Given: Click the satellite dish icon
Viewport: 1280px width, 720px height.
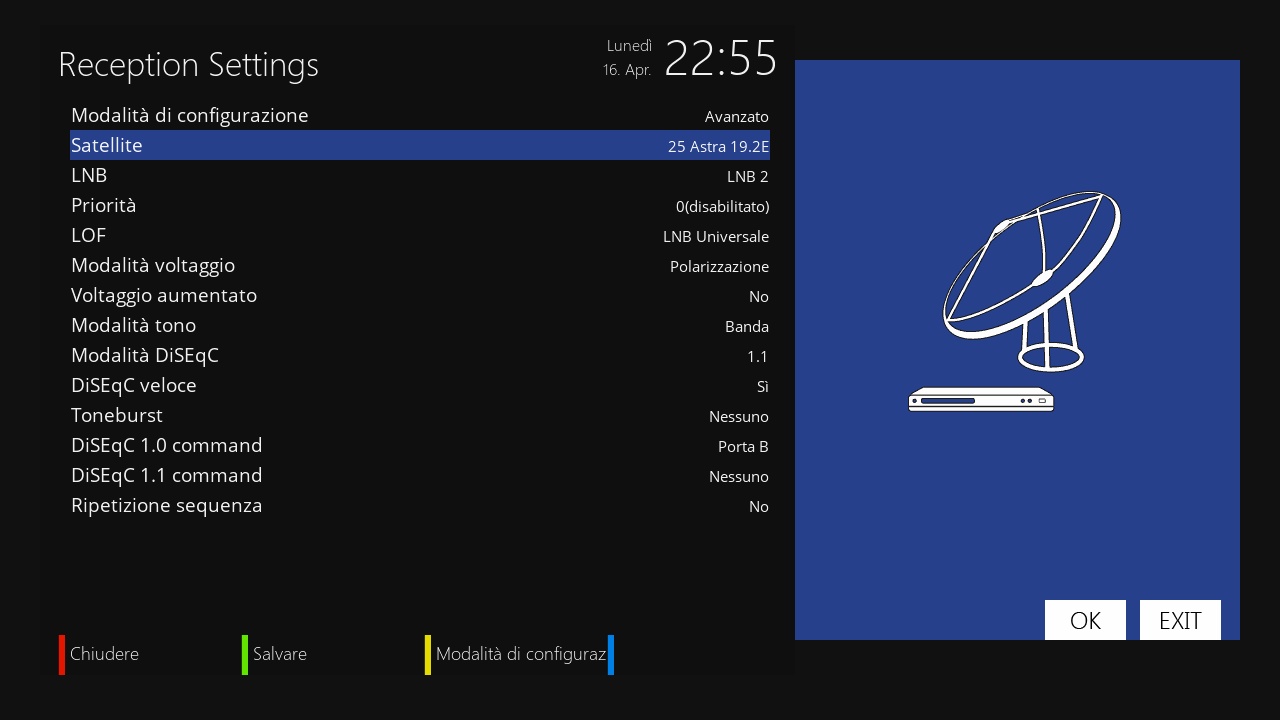Looking at the screenshot, I should pos(1032,281).
